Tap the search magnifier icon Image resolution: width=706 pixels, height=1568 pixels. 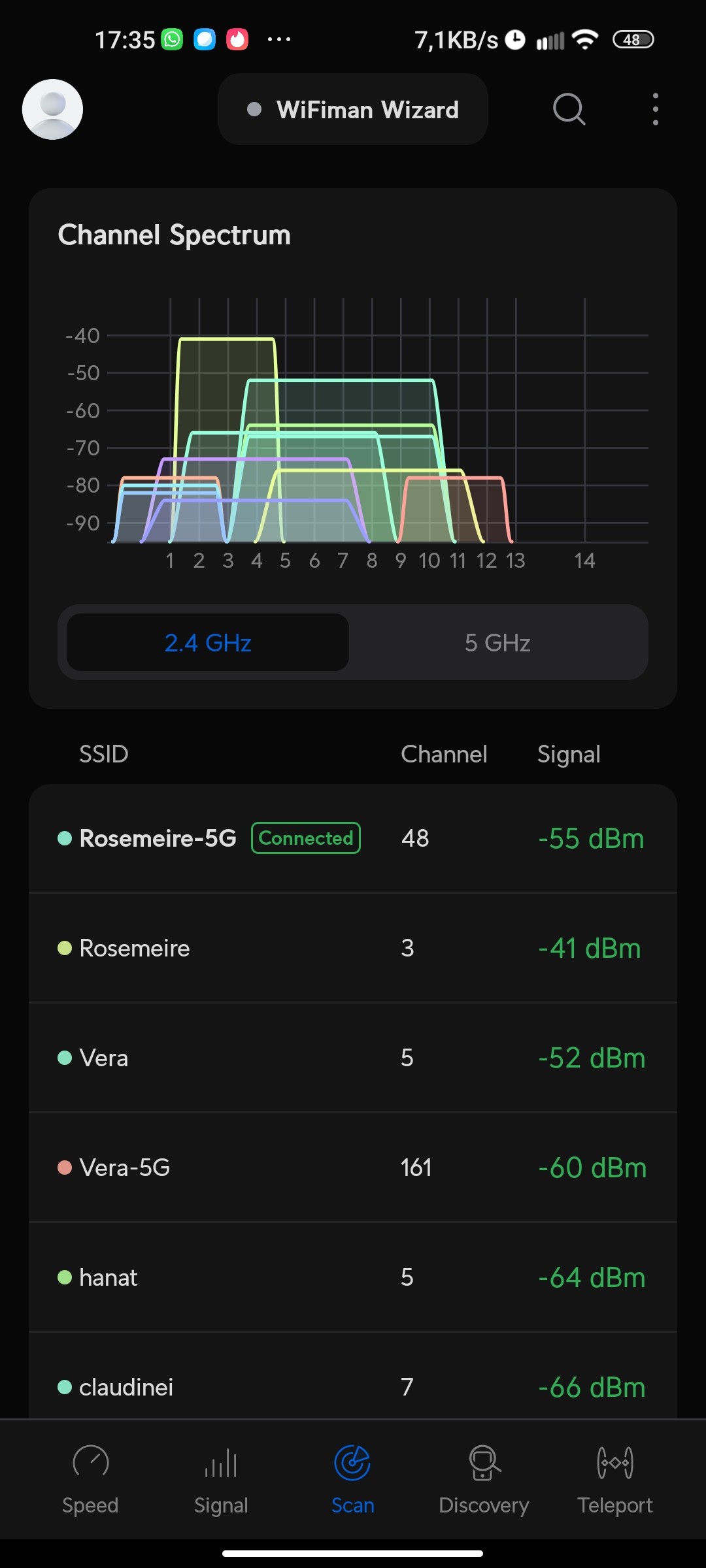click(x=569, y=109)
